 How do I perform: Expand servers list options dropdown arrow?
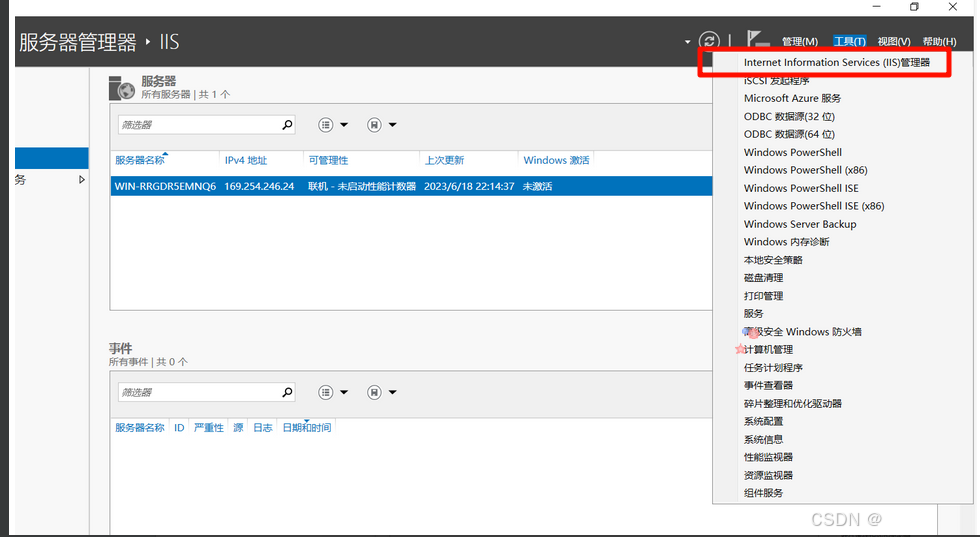(x=344, y=124)
